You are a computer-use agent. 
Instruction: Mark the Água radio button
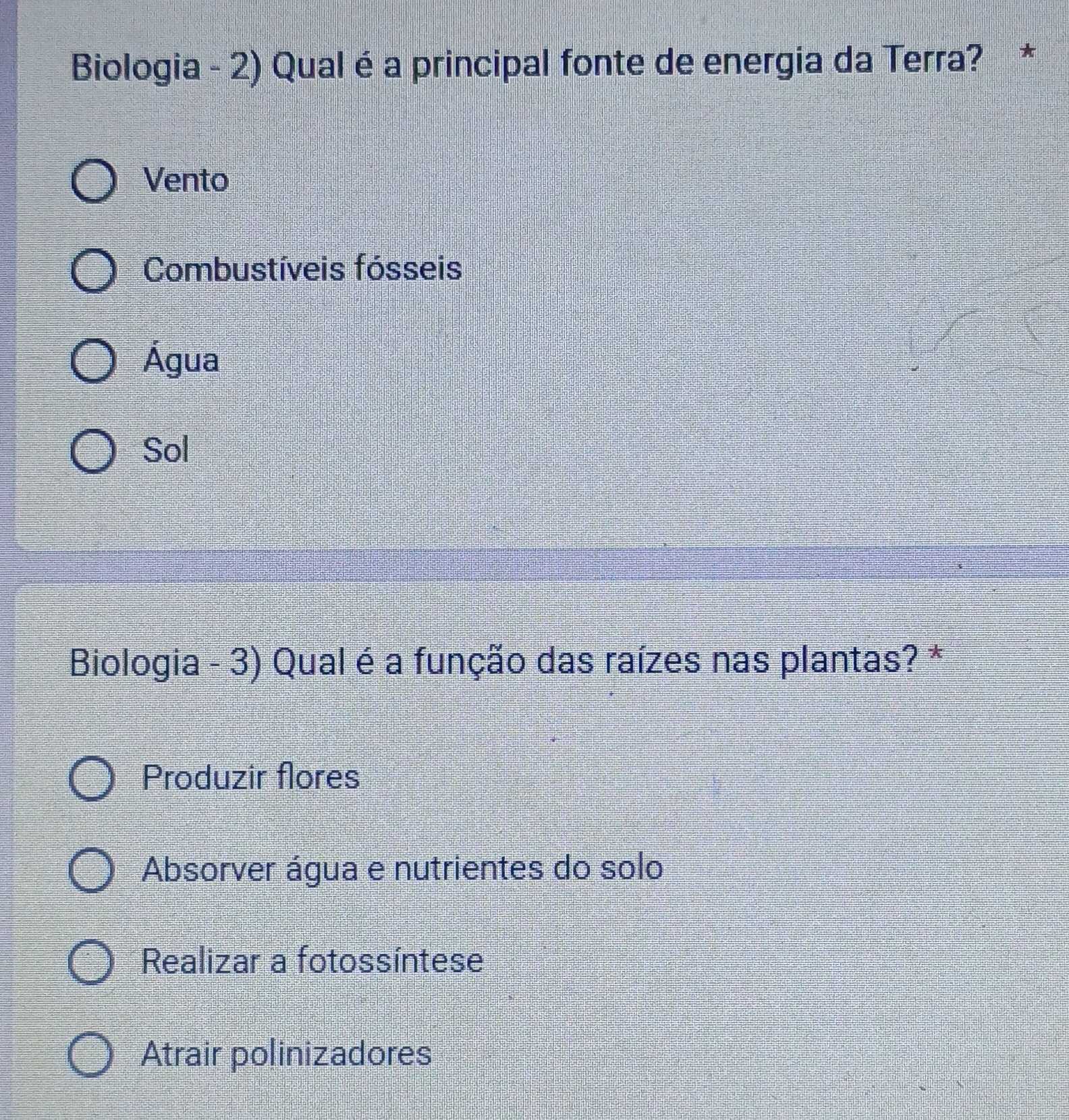click(94, 362)
